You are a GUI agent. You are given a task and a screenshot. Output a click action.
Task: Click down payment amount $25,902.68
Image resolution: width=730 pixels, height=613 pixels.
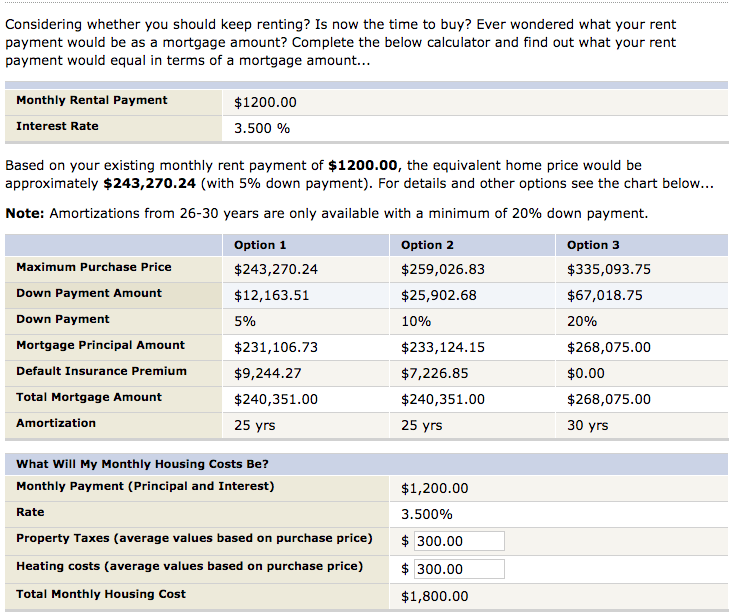439,296
